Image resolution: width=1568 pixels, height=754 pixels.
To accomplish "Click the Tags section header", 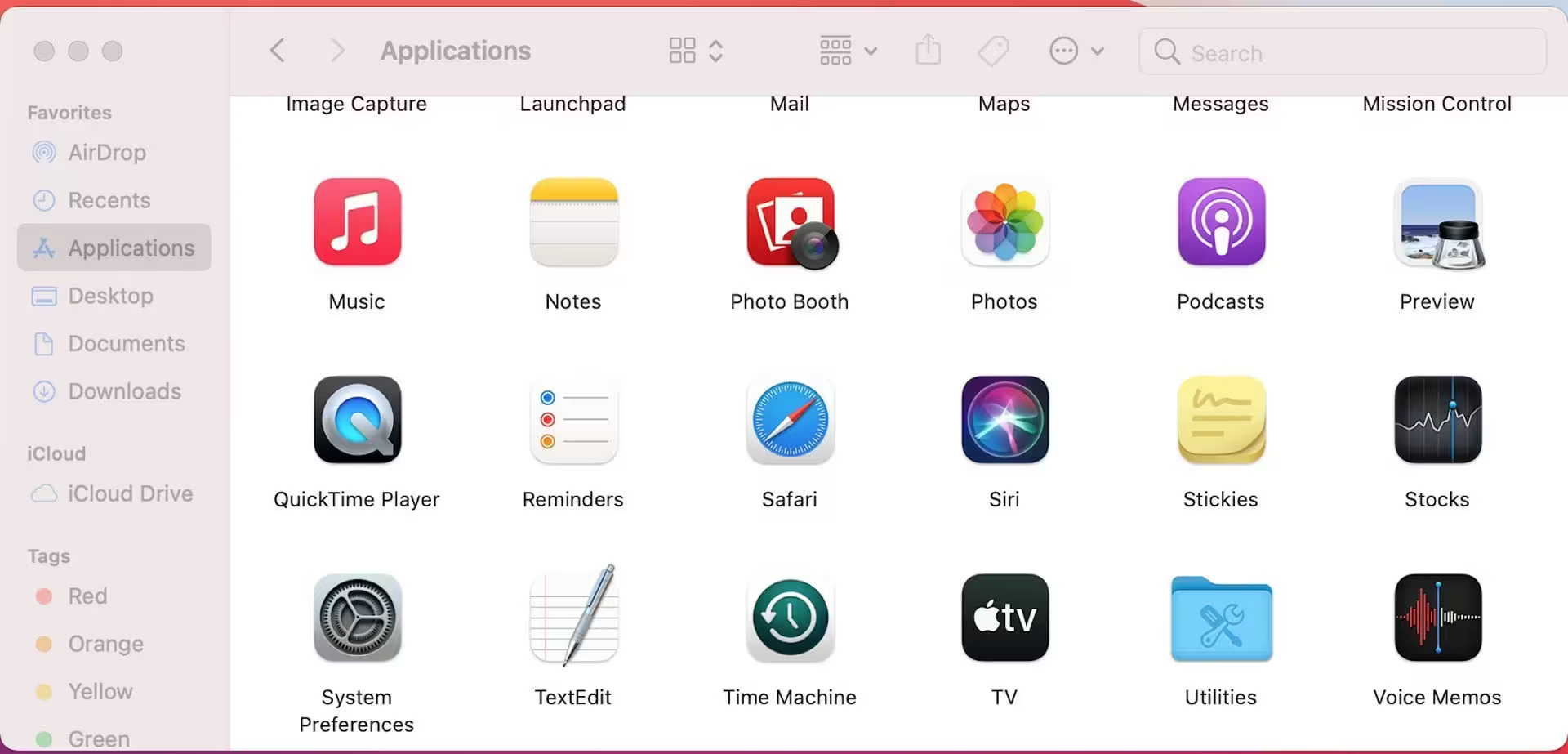I will [49, 556].
